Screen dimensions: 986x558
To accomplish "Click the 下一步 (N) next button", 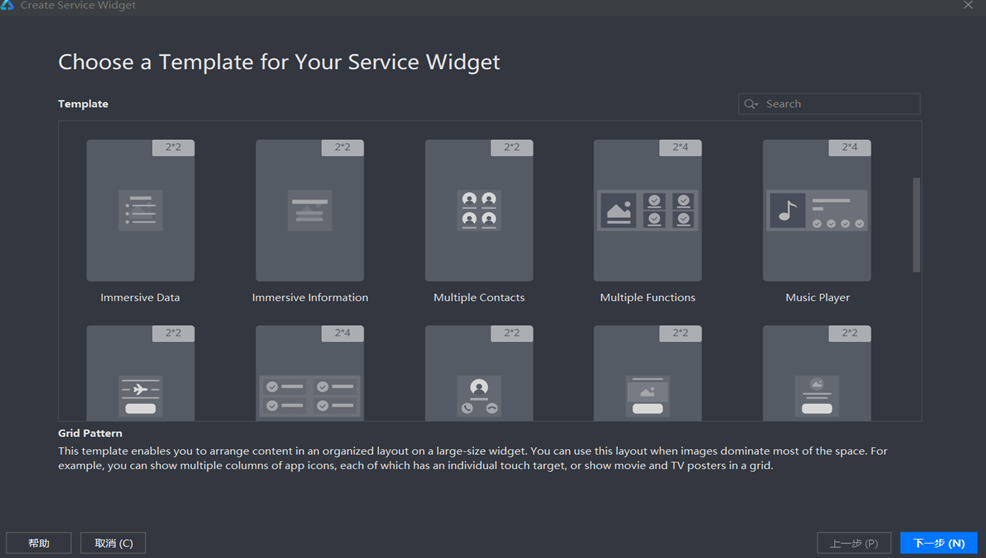I will tap(938, 543).
